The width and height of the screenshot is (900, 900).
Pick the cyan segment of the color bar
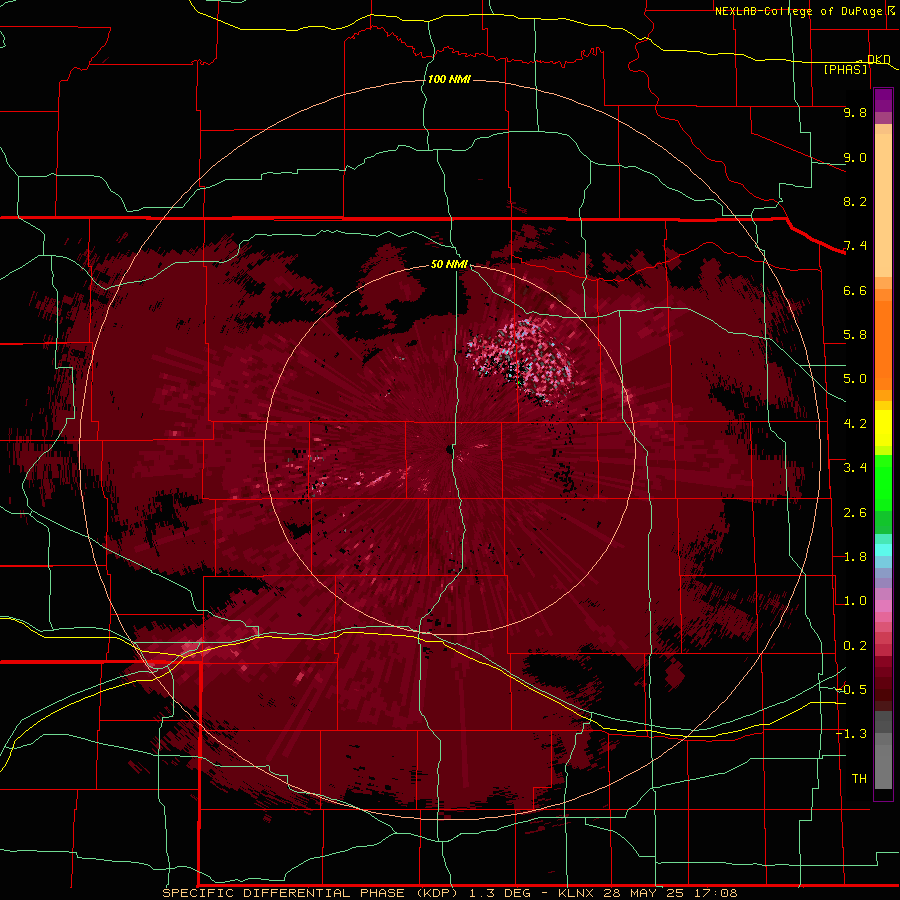(883, 549)
